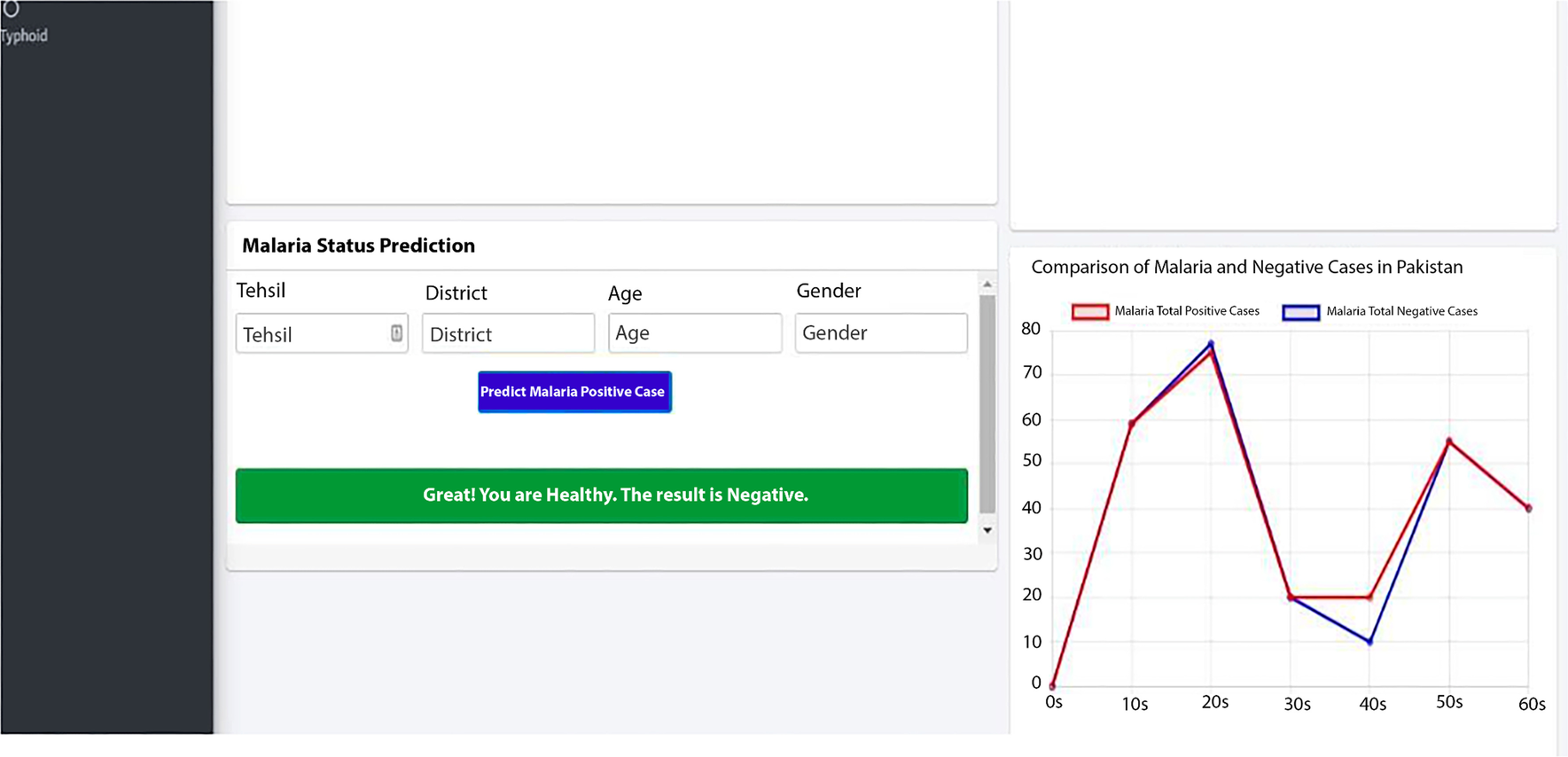The height and width of the screenshot is (757, 1568).
Task: Click the Malaria Total Negative Cases legend label
Action: point(1401,311)
